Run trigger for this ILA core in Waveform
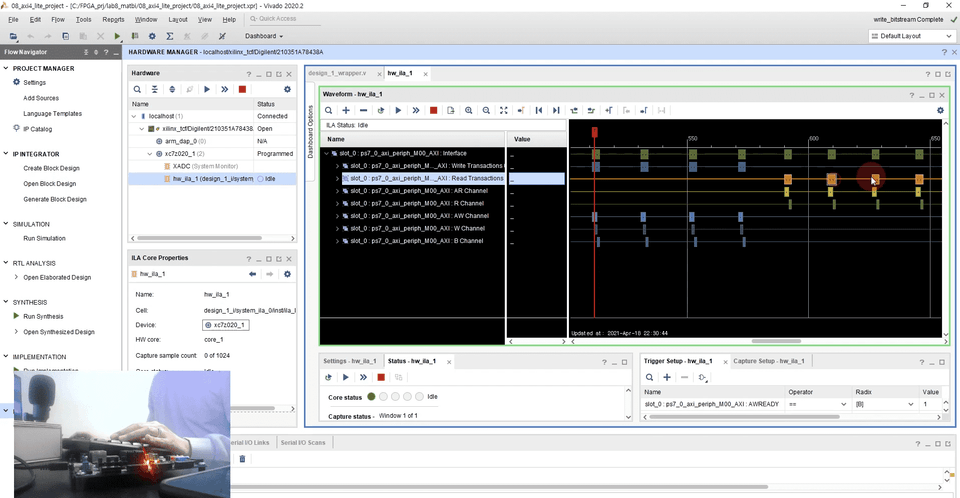Viewport: 960px width, 498px height. coord(398,110)
